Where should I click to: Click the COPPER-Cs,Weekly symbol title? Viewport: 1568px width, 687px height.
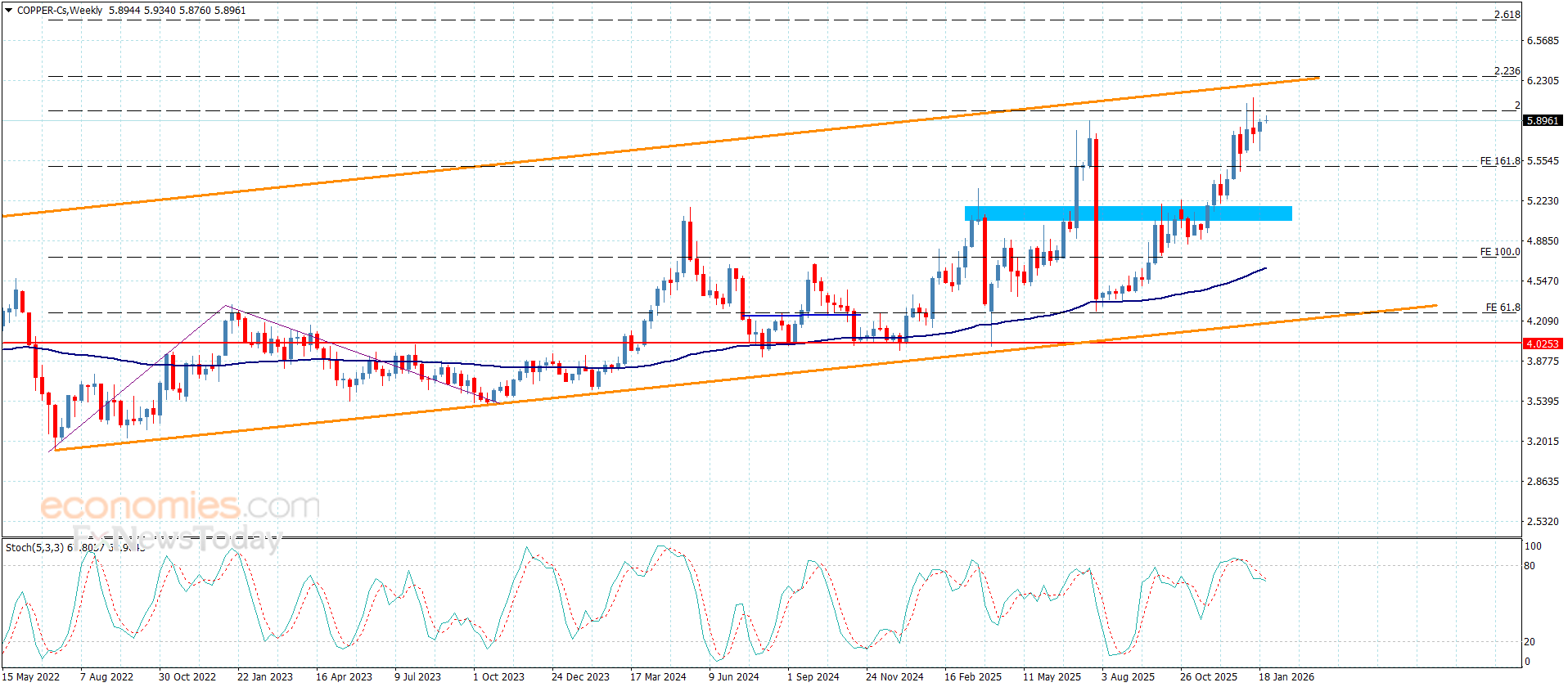point(60,11)
